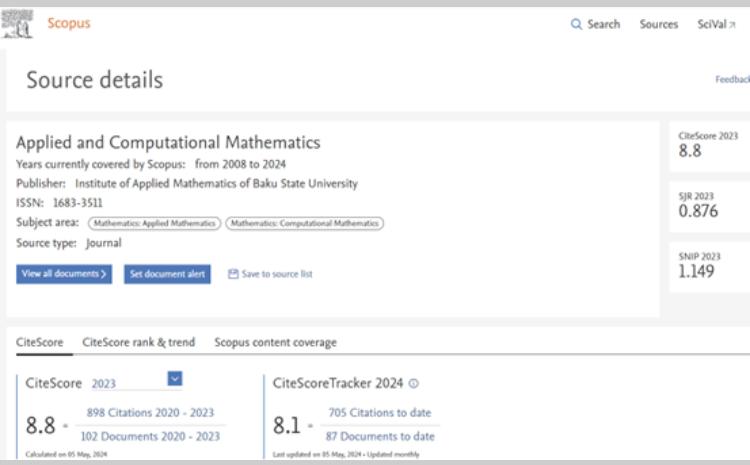Click CiteScoreTracker 2024 info icon
Image resolution: width=750 pixels, height=465 pixels.
coord(414,383)
